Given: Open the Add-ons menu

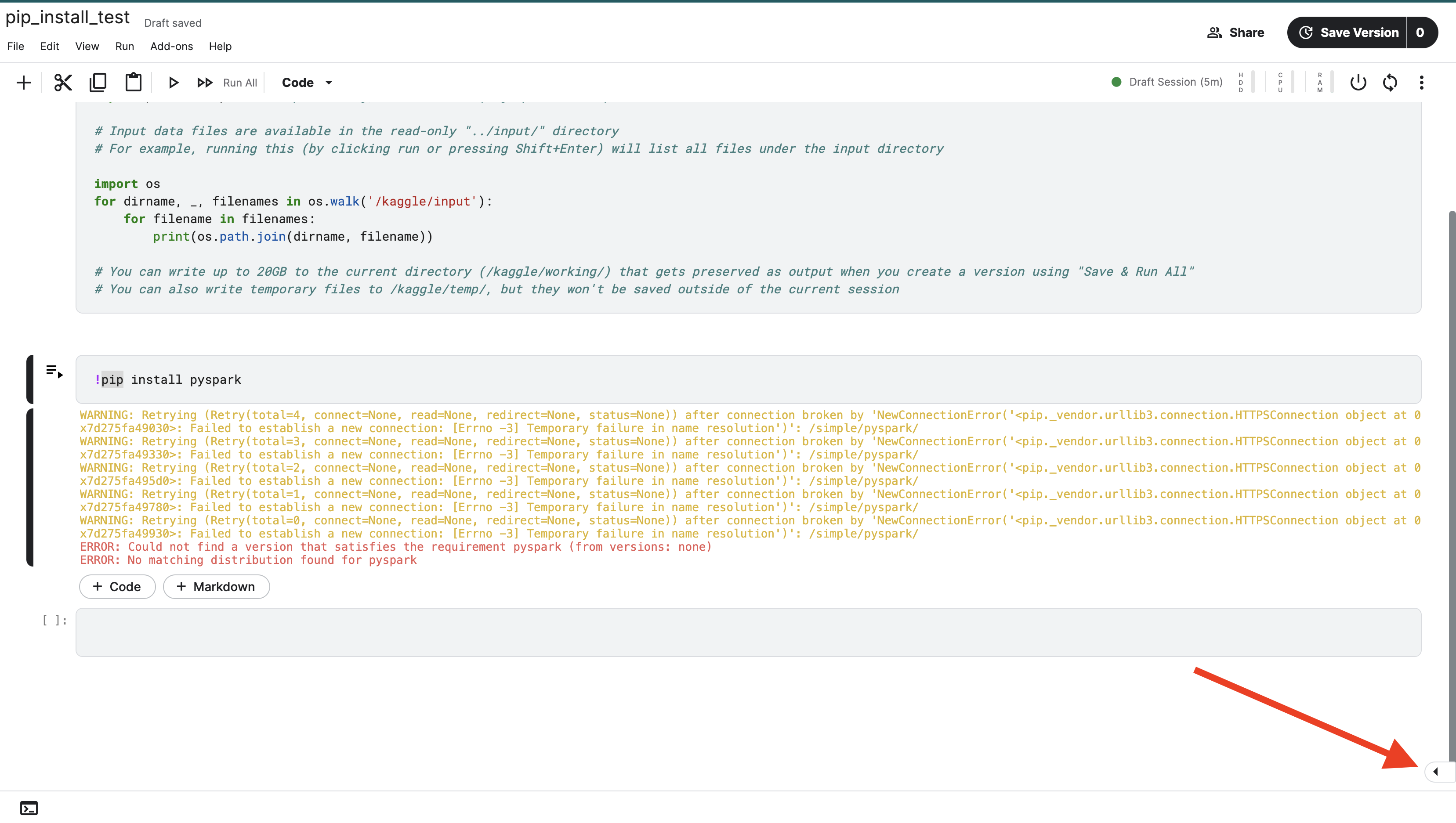Looking at the screenshot, I should 171,47.
